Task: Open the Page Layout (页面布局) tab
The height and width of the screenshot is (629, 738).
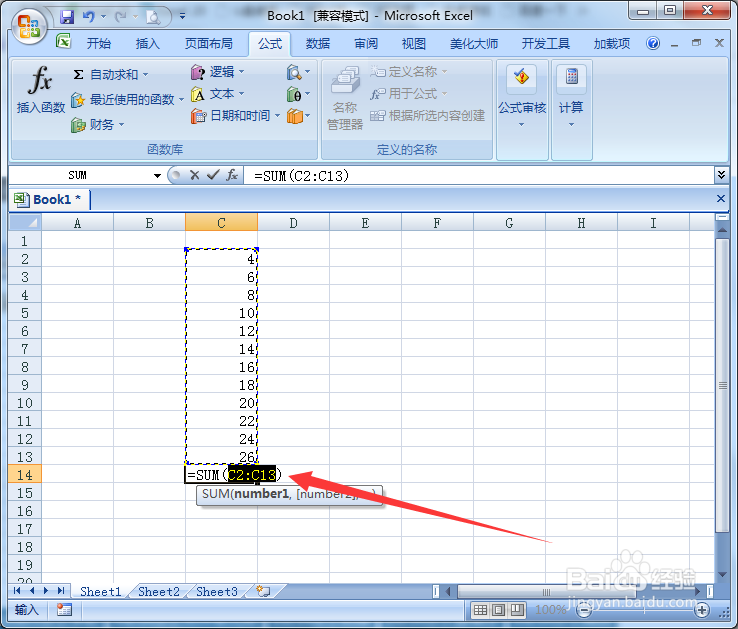Action: pos(209,44)
